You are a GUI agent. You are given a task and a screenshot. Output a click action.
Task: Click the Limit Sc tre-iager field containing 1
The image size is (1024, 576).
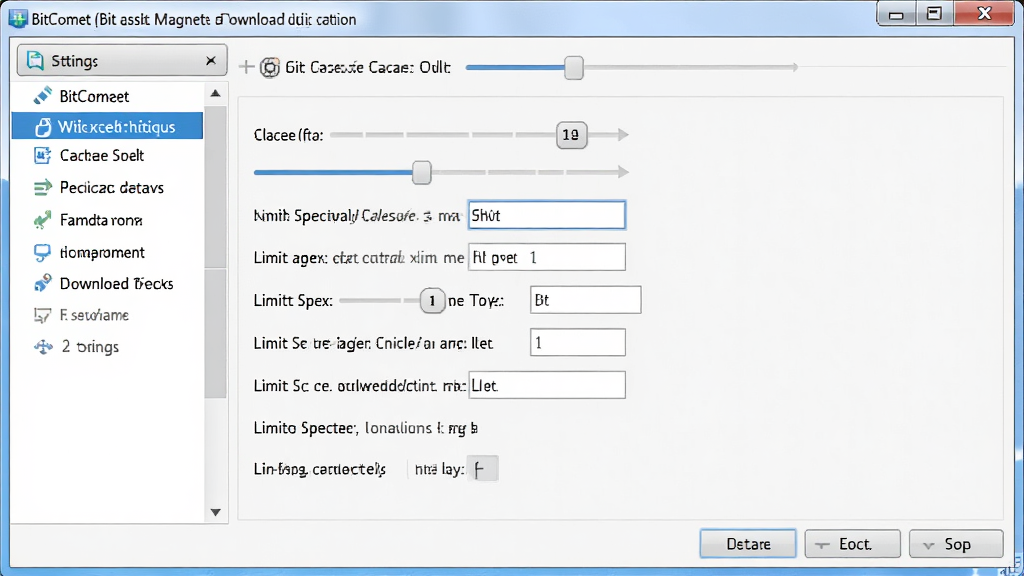577,342
